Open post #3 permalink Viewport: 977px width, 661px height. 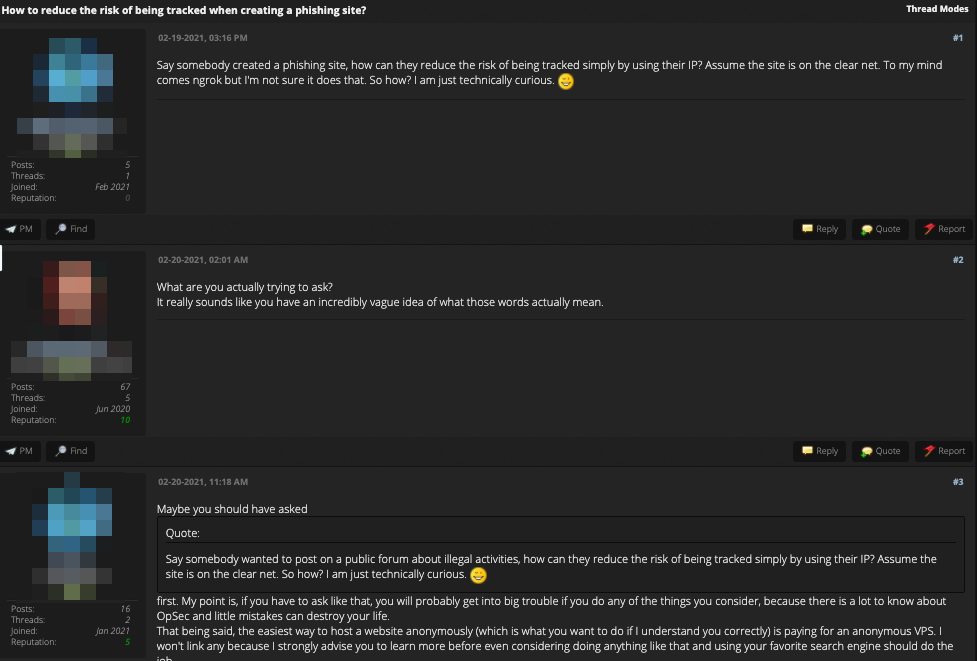click(957, 482)
